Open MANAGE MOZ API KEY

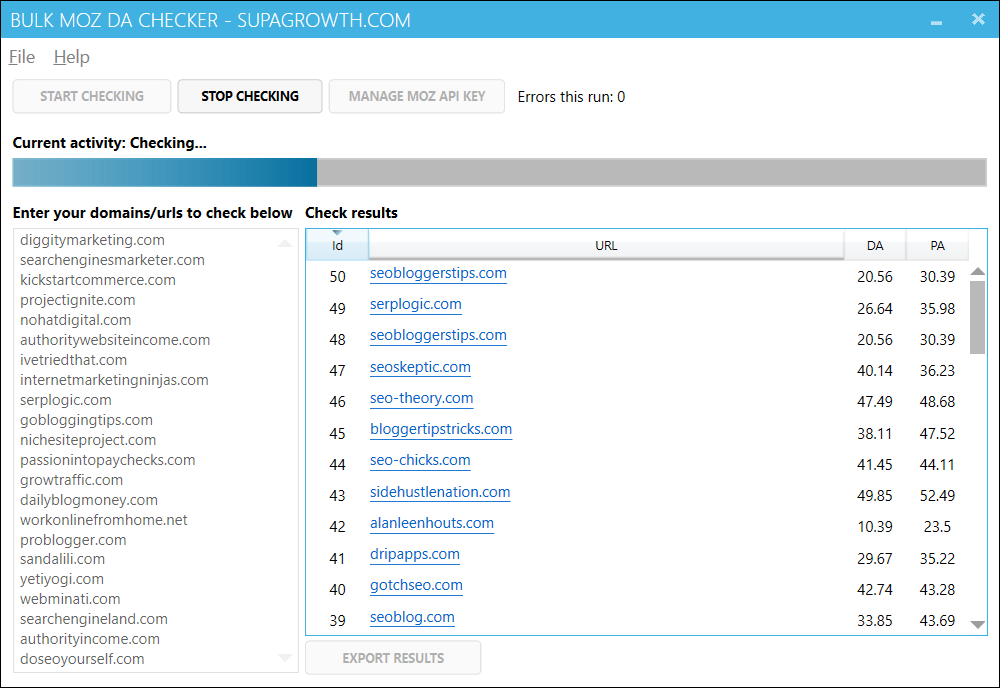417,96
